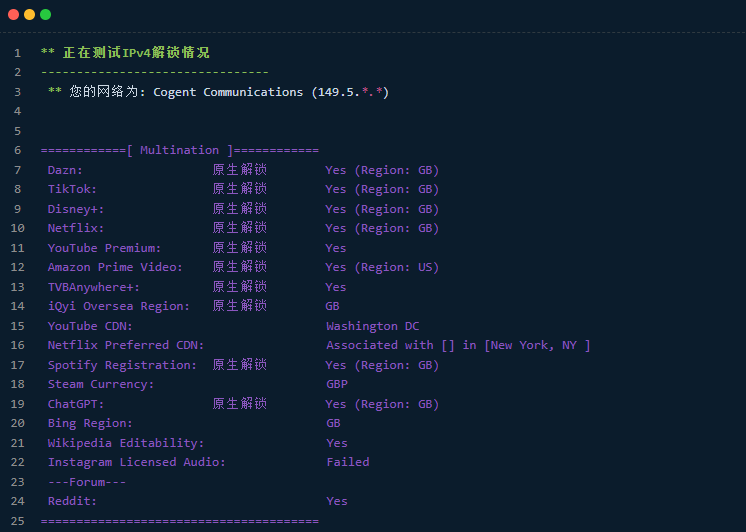
Task: Click the Amazon Prime Video US region result
Action: [382, 267]
